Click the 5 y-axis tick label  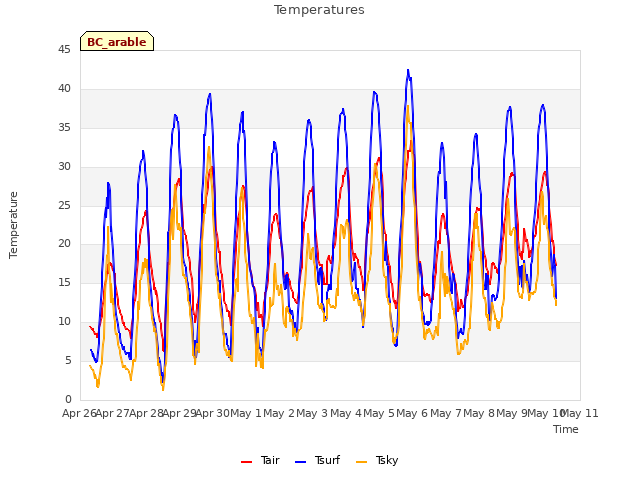pyautogui.click(x=68, y=360)
